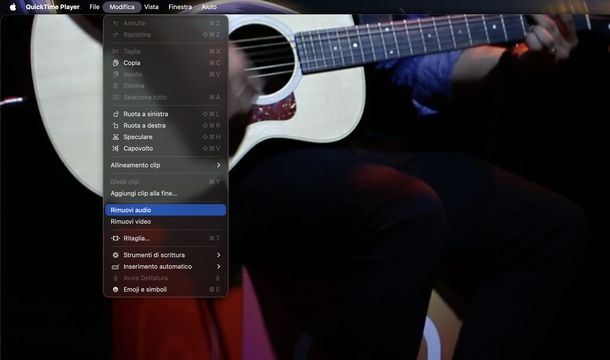The height and width of the screenshot is (360, 610).
Task: Expand Strumenti di scrittura chevron
Action: click(x=219, y=255)
